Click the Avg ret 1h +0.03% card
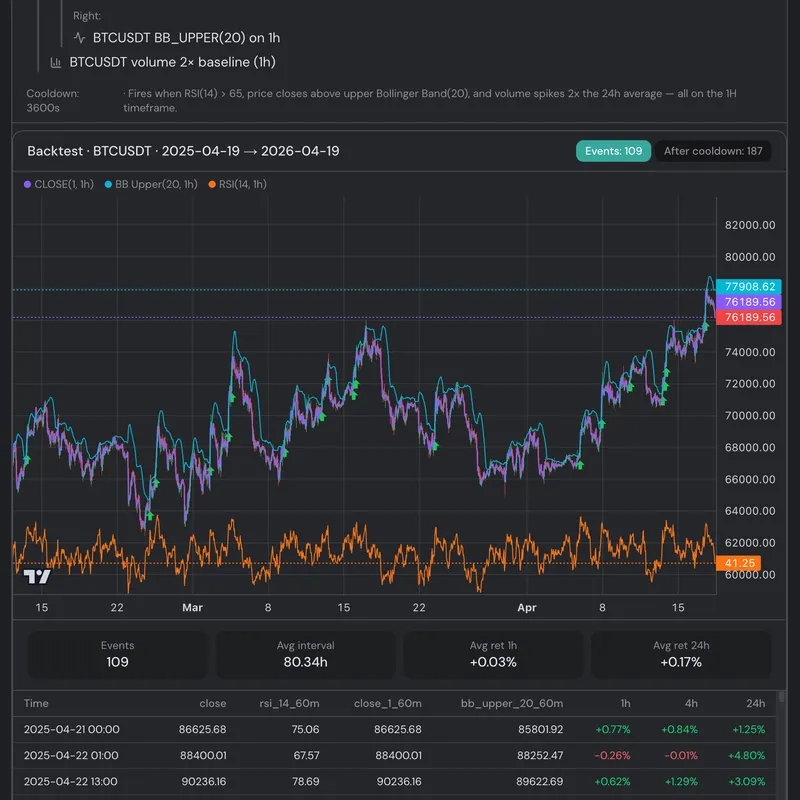Screen dimensions: 800x800 pos(493,655)
